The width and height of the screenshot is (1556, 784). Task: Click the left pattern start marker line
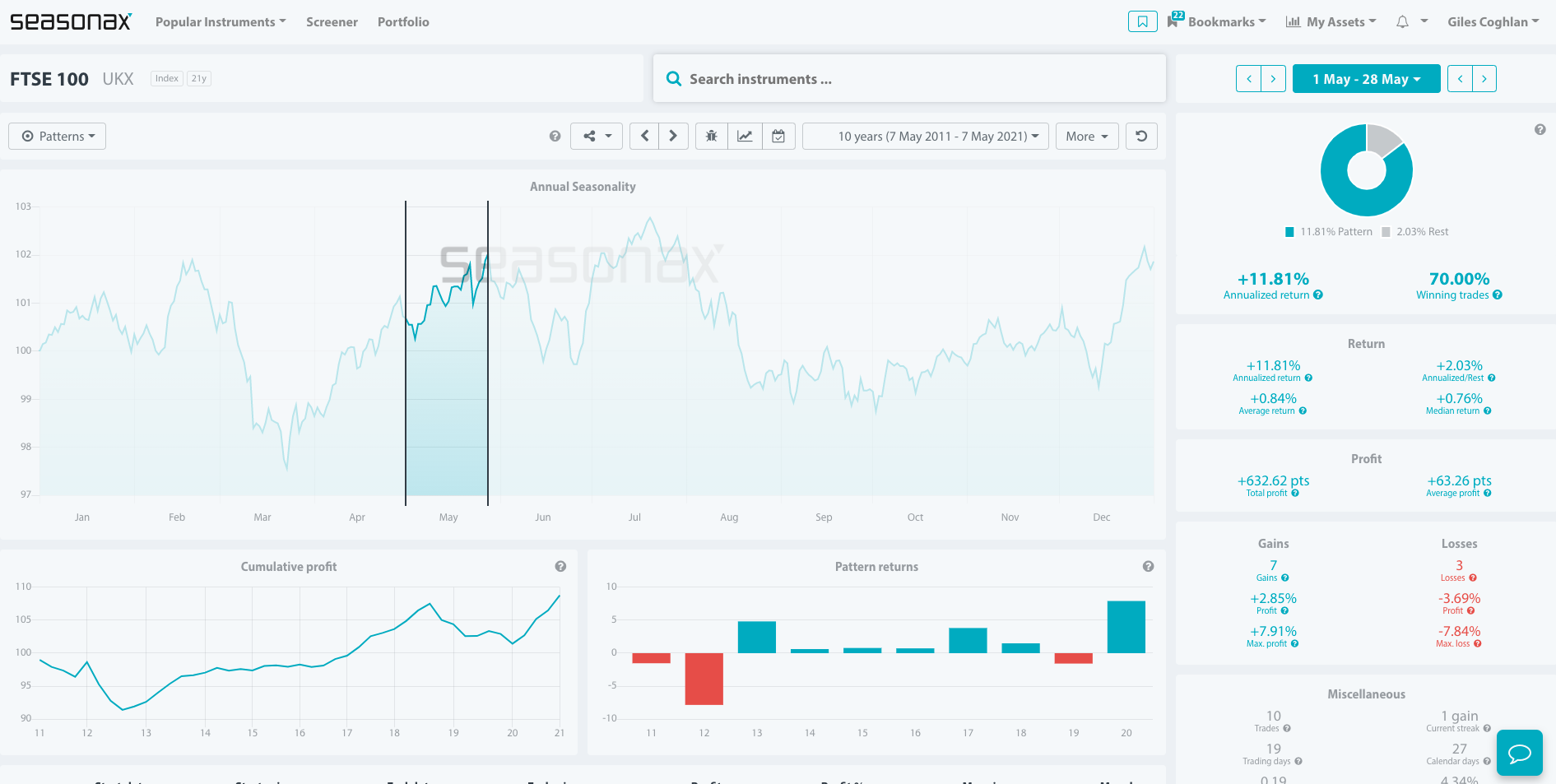click(x=406, y=354)
